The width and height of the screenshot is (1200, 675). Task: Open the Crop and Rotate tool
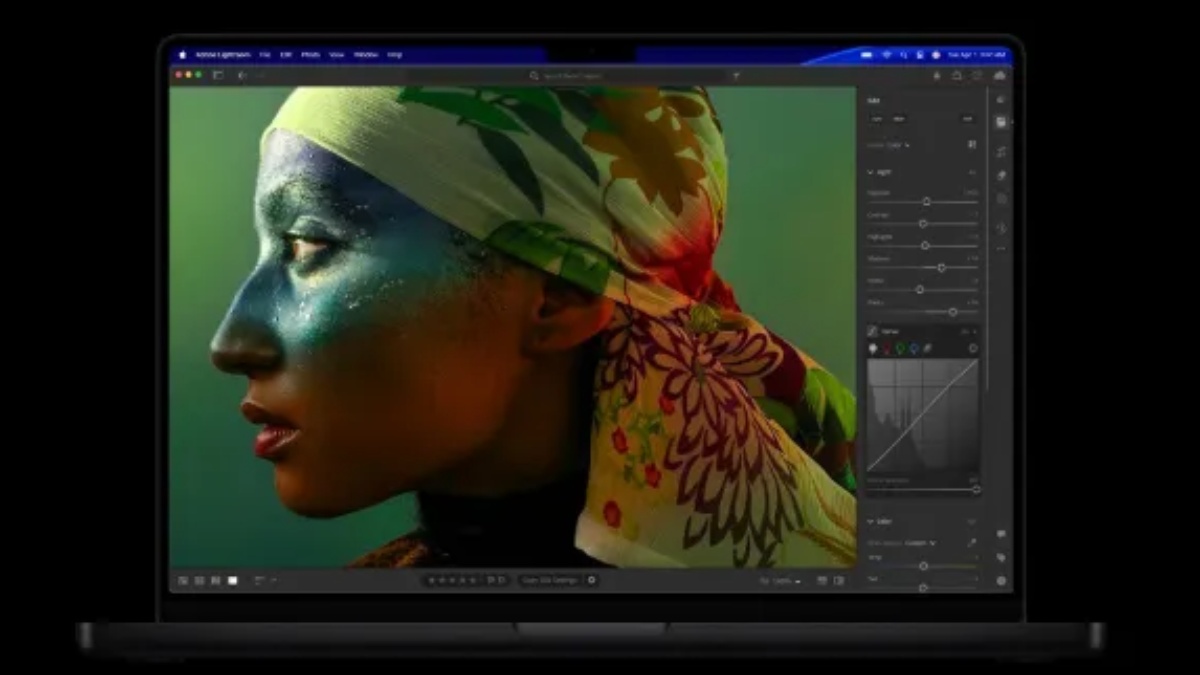click(1001, 151)
